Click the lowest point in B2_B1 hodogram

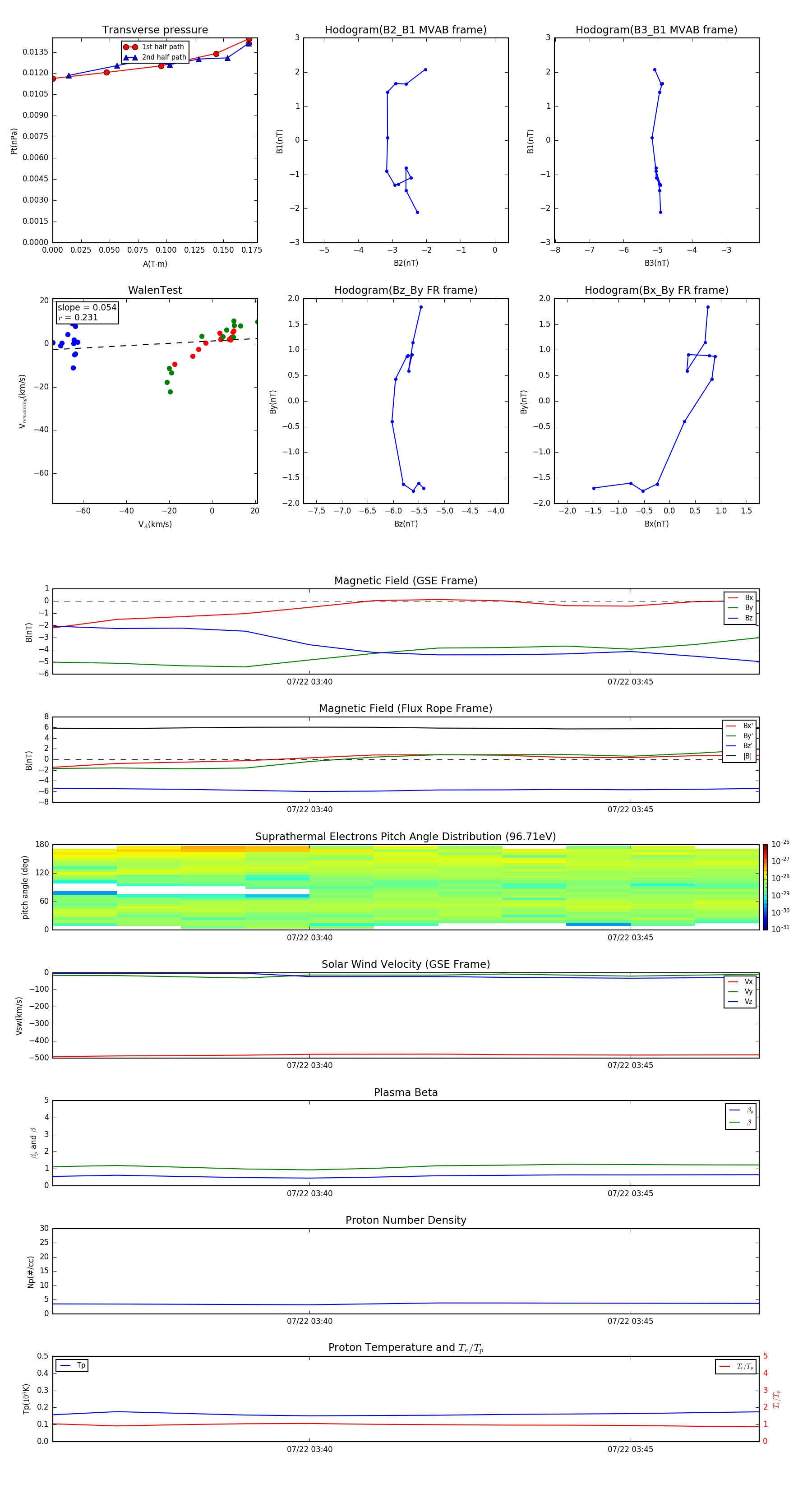tap(417, 212)
